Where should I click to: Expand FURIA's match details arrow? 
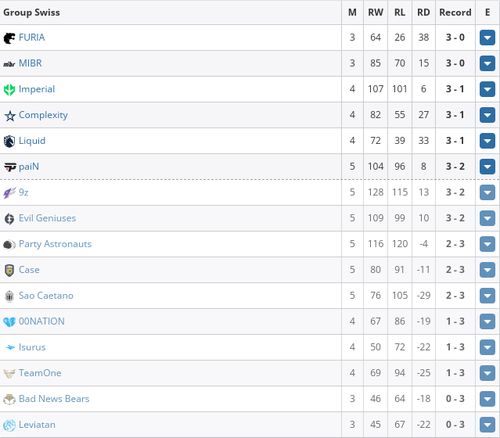point(487,38)
